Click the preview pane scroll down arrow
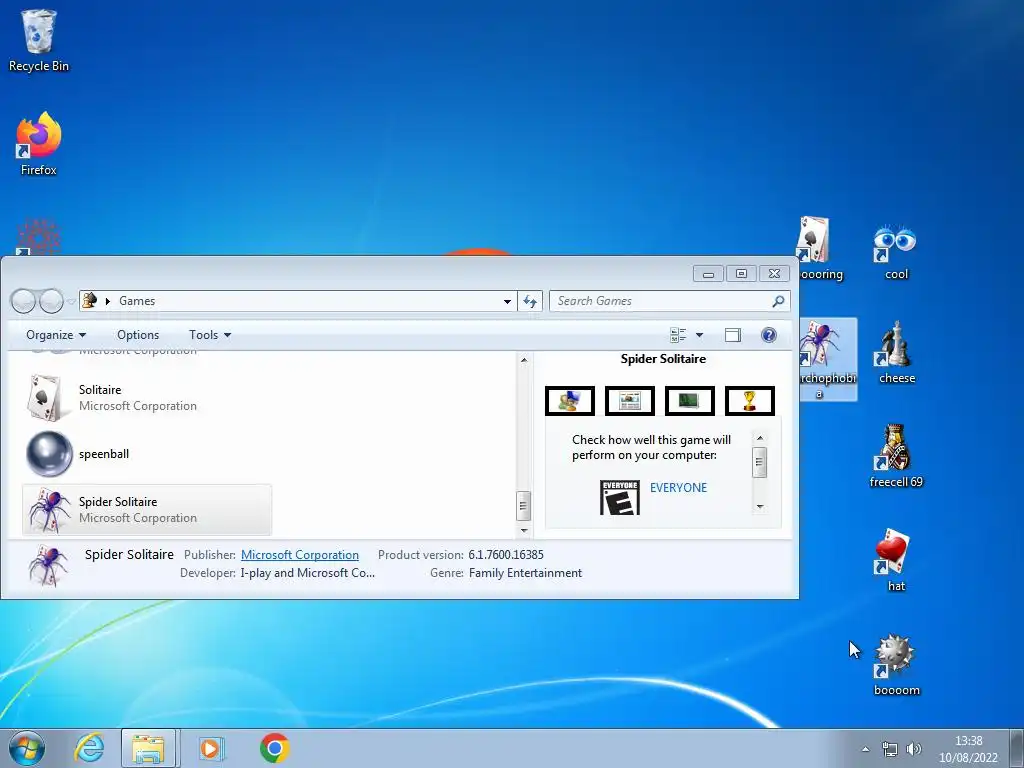The width and height of the screenshot is (1024, 768). (x=760, y=507)
